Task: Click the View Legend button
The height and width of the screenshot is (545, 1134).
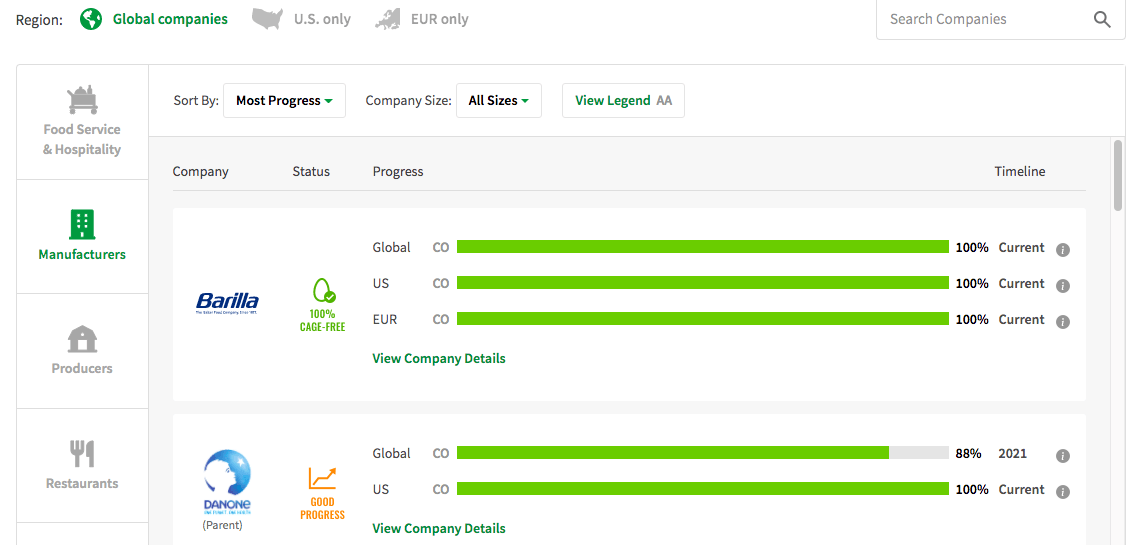Action: 623,100
